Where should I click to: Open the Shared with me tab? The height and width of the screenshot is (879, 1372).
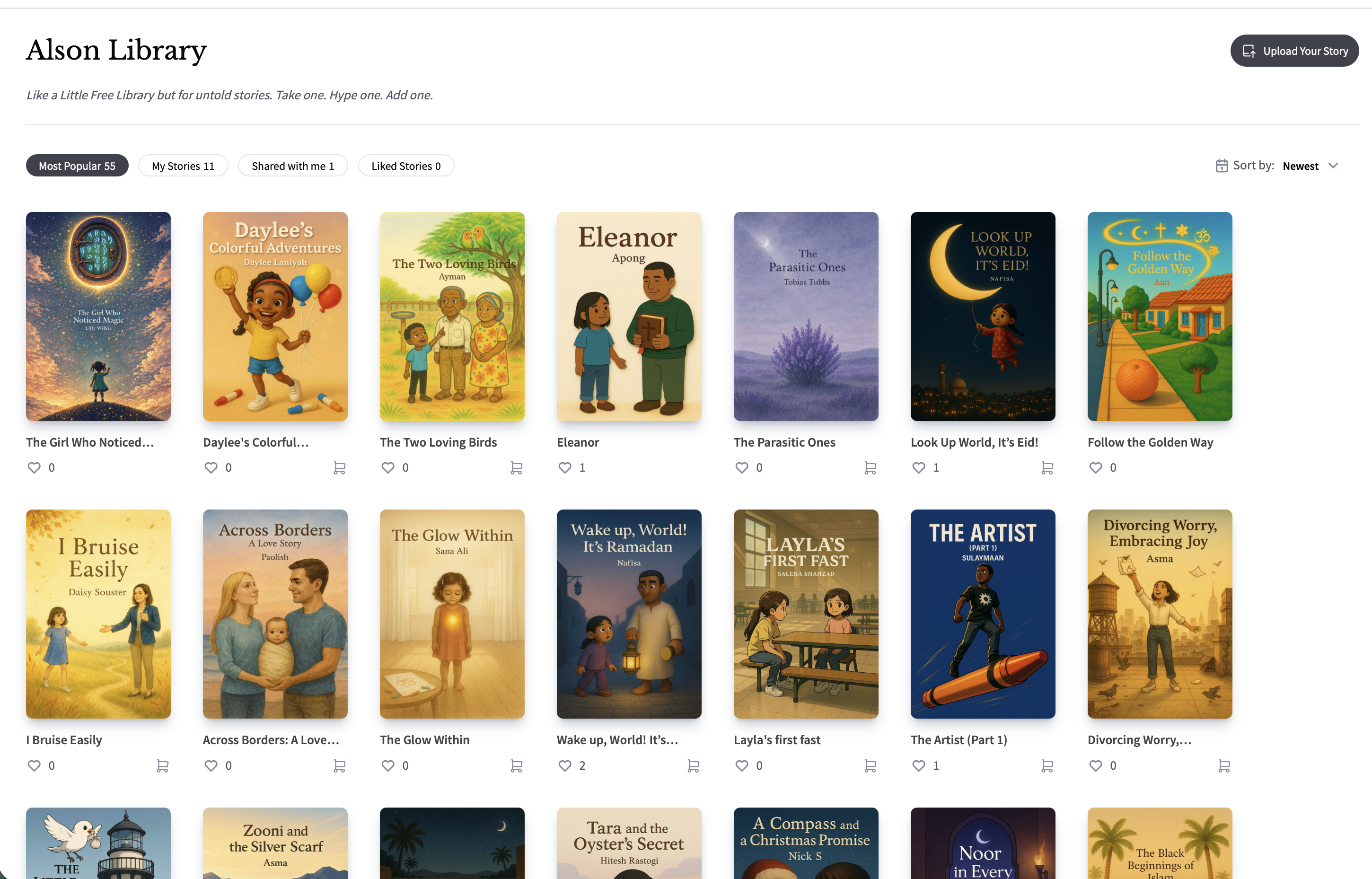pos(293,166)
